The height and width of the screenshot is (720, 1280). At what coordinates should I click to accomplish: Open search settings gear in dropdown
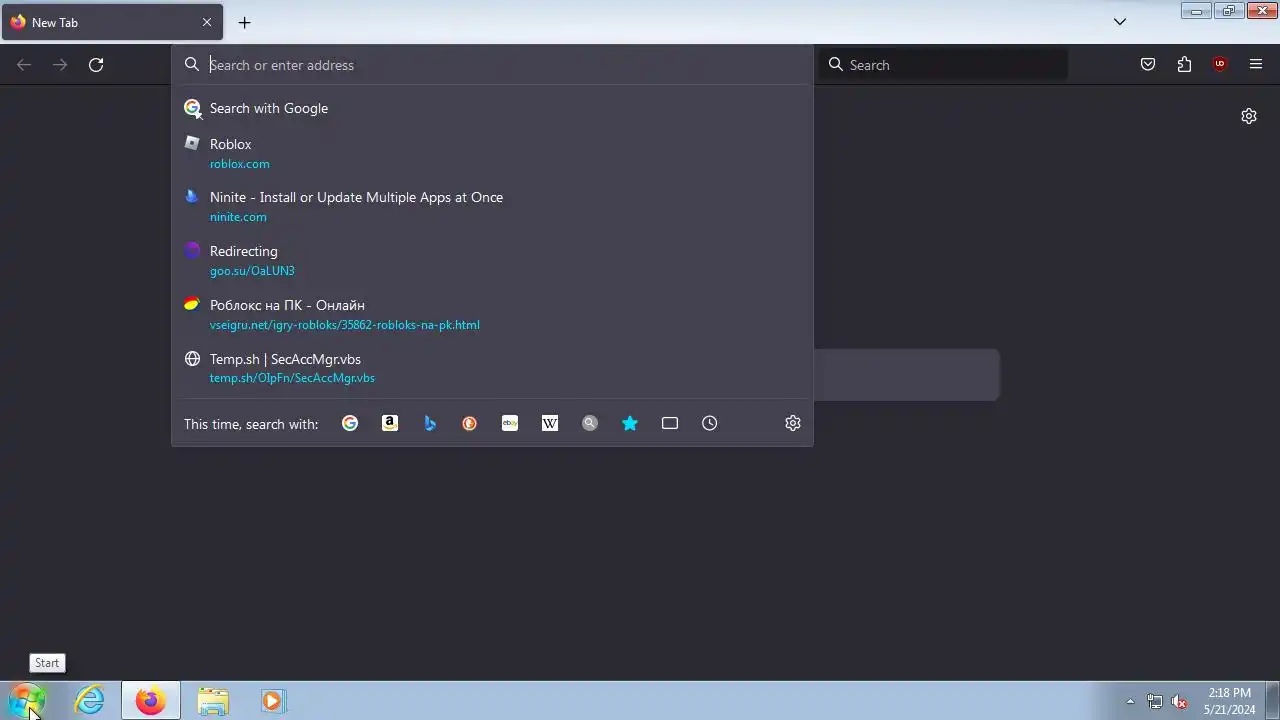click(x=793, y=423)
